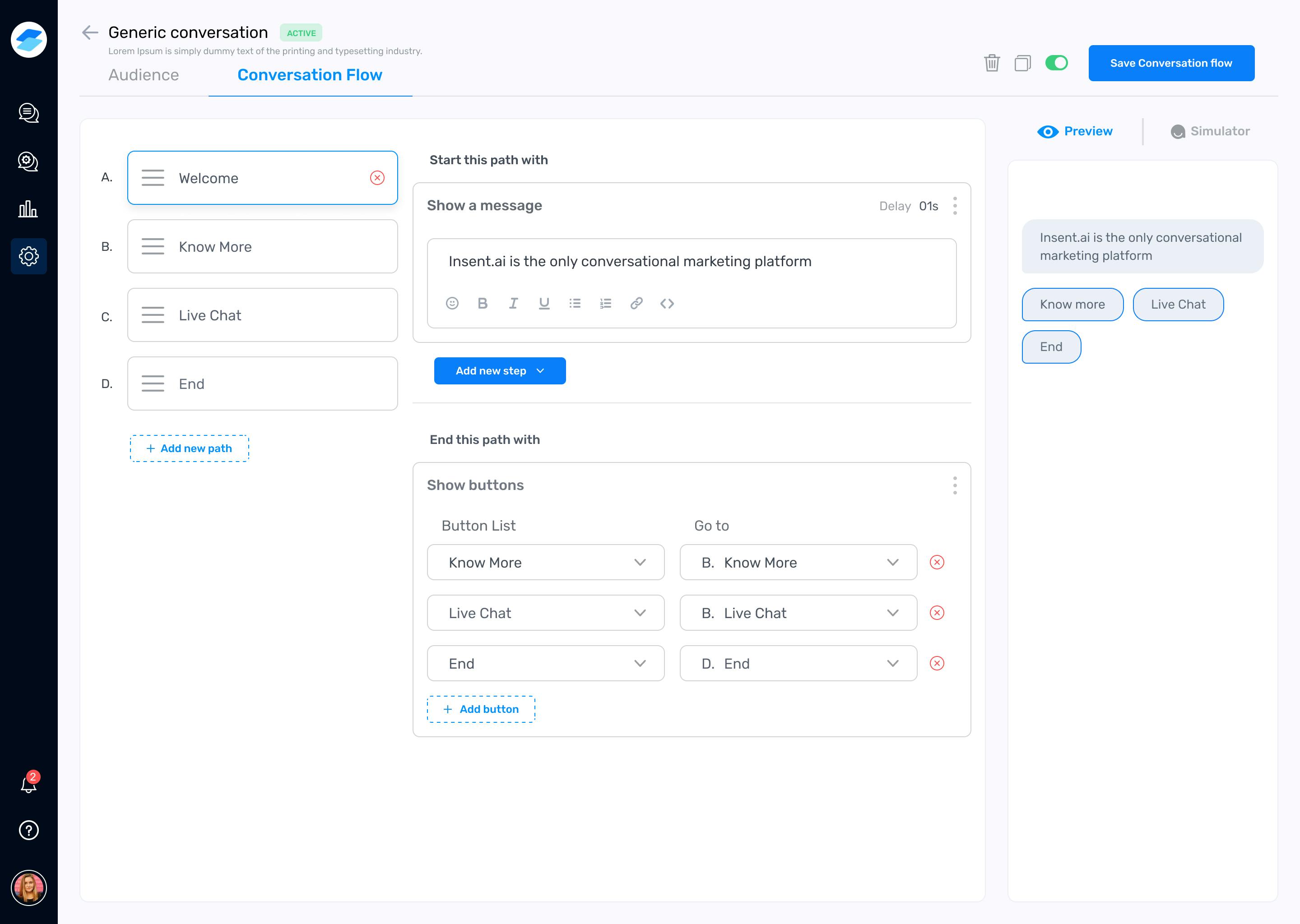Apply italic formatting in the message editor
Image resolution: width=1300 pixels, height=924 pixels.
tap(513, 303)
